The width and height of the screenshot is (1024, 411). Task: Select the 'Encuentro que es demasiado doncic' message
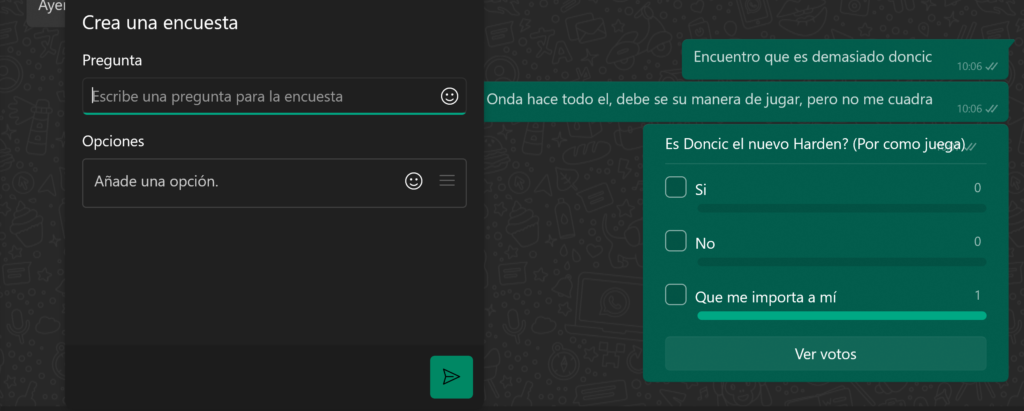point(812,57)
